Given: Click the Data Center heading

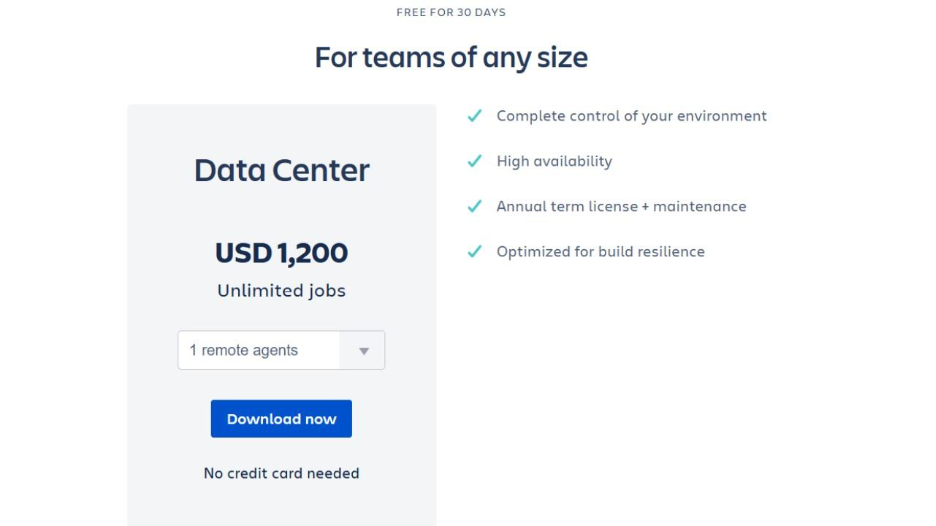Looking at the screenshot, I should [281, 170].
